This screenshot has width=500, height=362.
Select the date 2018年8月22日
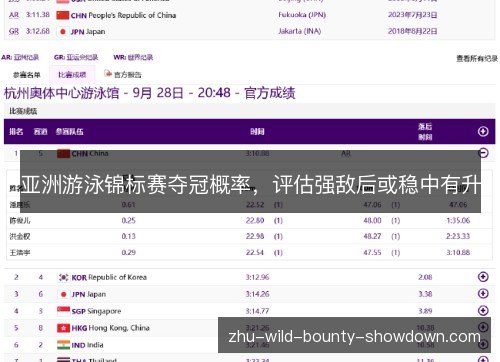click(x=412, y=31)
